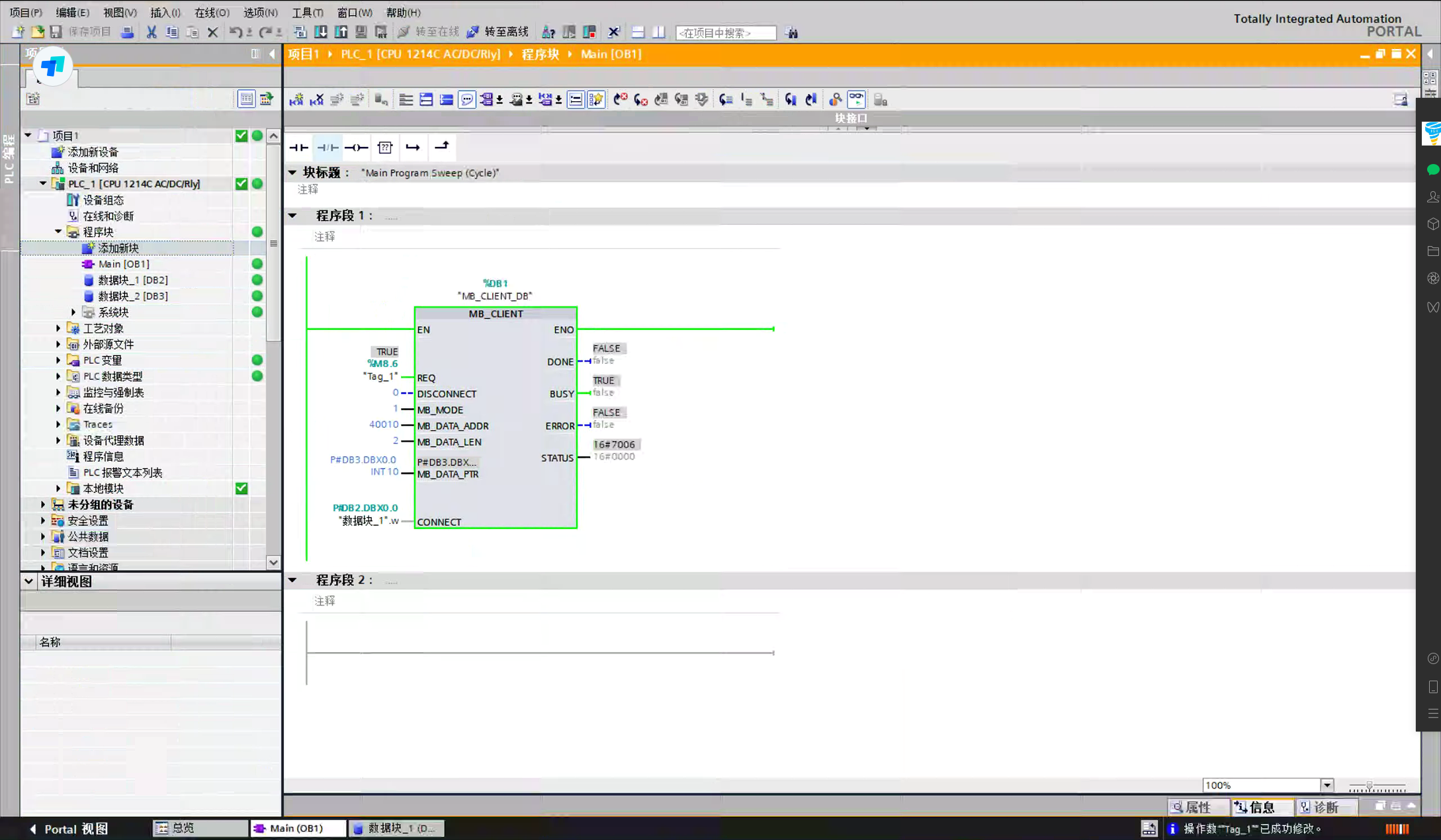
Task: Click the upload from device icon
Action: tap(341, 32)
